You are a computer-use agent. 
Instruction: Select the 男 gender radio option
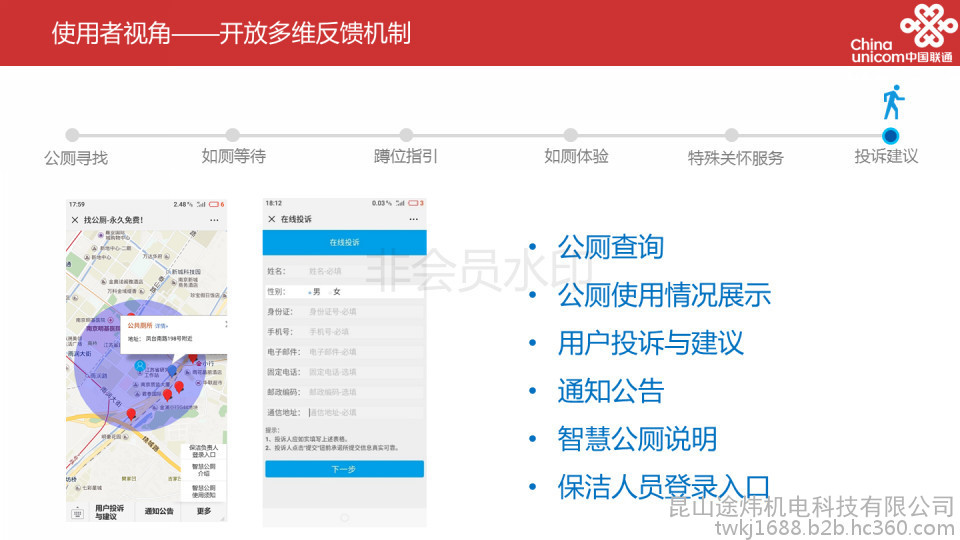[x=313, y=292]
